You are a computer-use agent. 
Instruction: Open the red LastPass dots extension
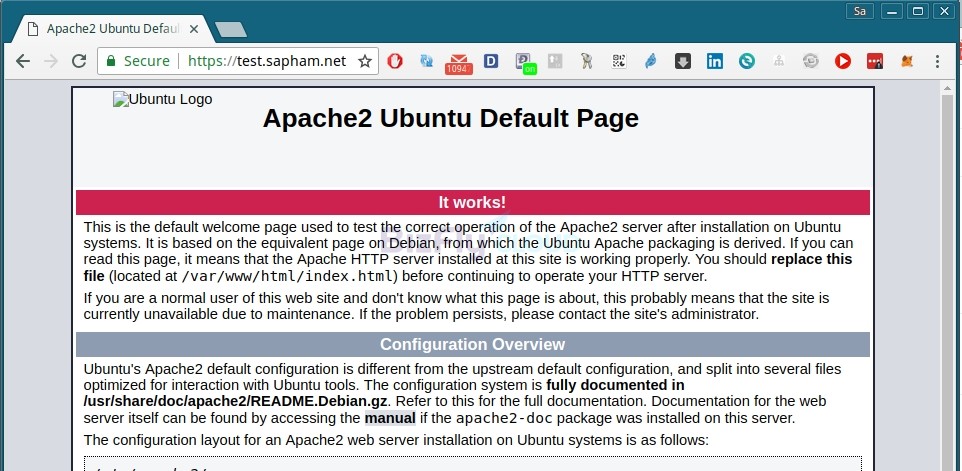point(875,61)
